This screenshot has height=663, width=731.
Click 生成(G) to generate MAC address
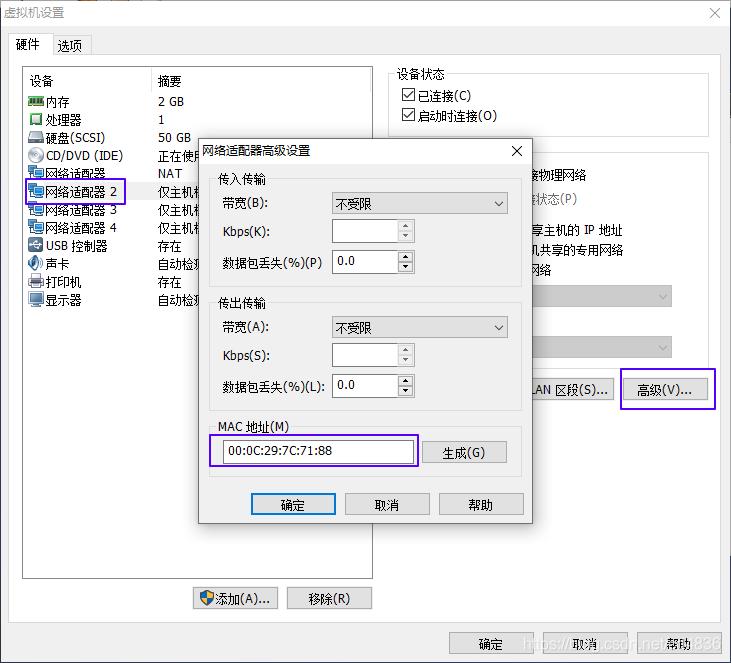coord(464,452)
